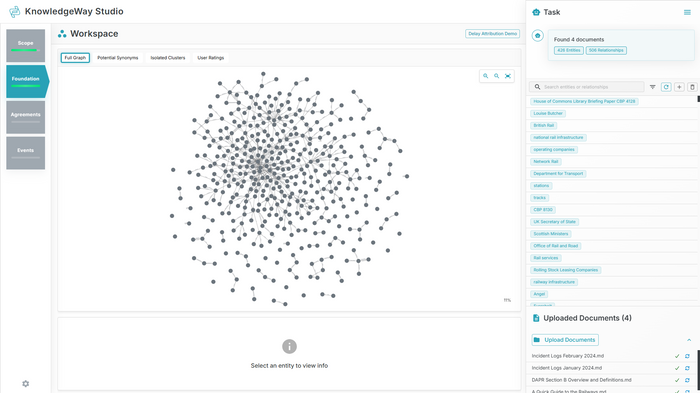Click checkmark for DAPR Section B document

(x=677, y=380)
